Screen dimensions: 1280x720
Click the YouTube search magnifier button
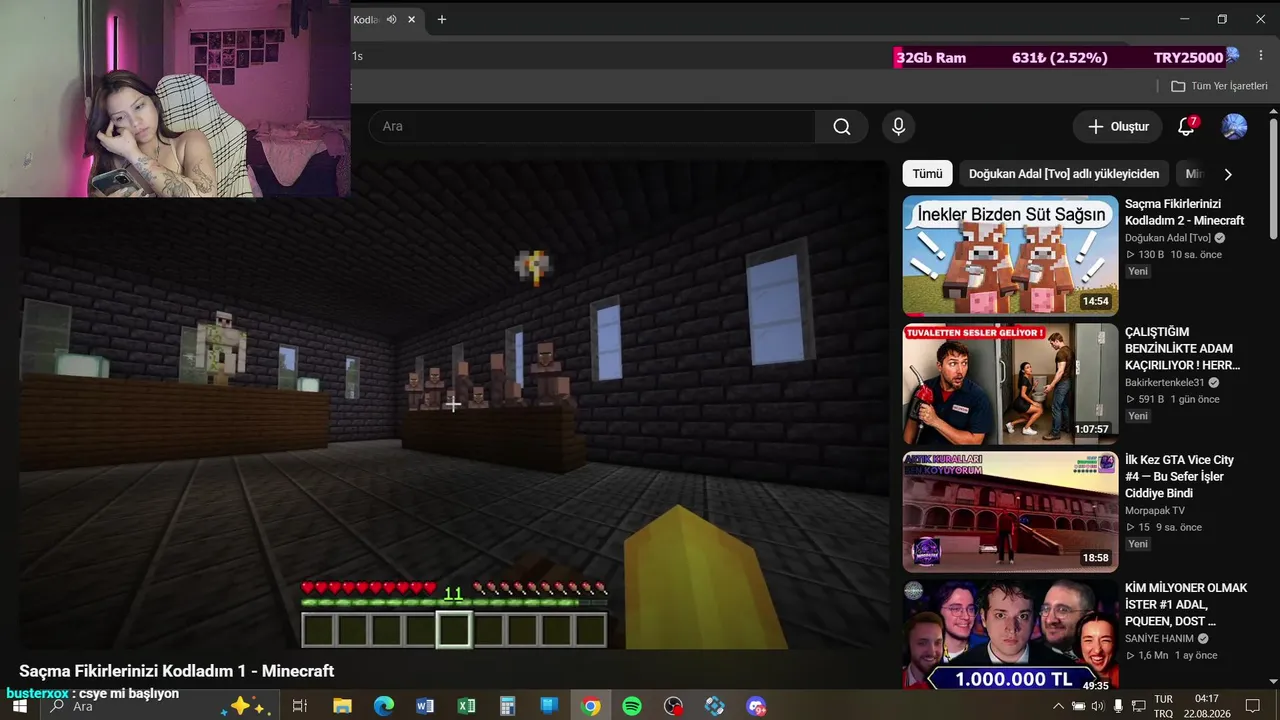pos(842,127)
